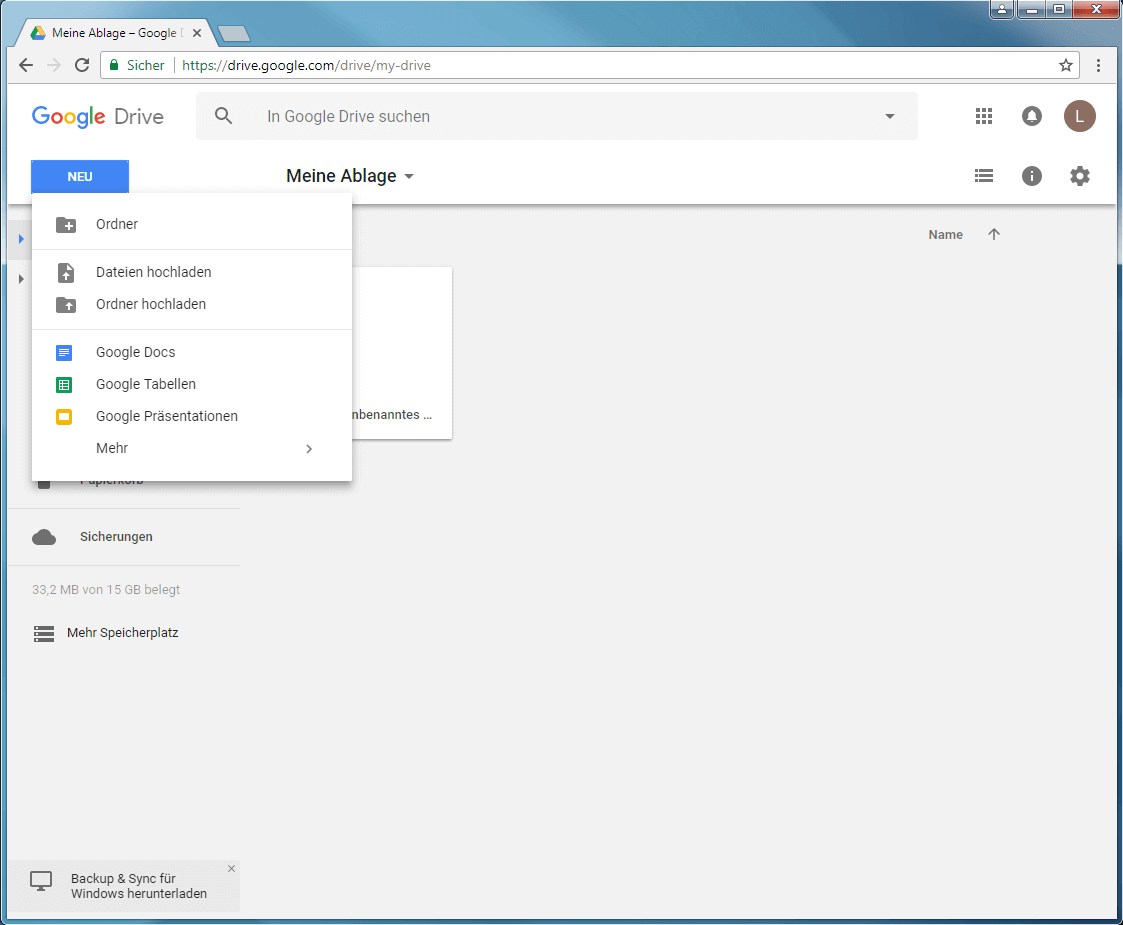Click the Chrome profile button in titlebar
1123x925 pixels.
1002,9
